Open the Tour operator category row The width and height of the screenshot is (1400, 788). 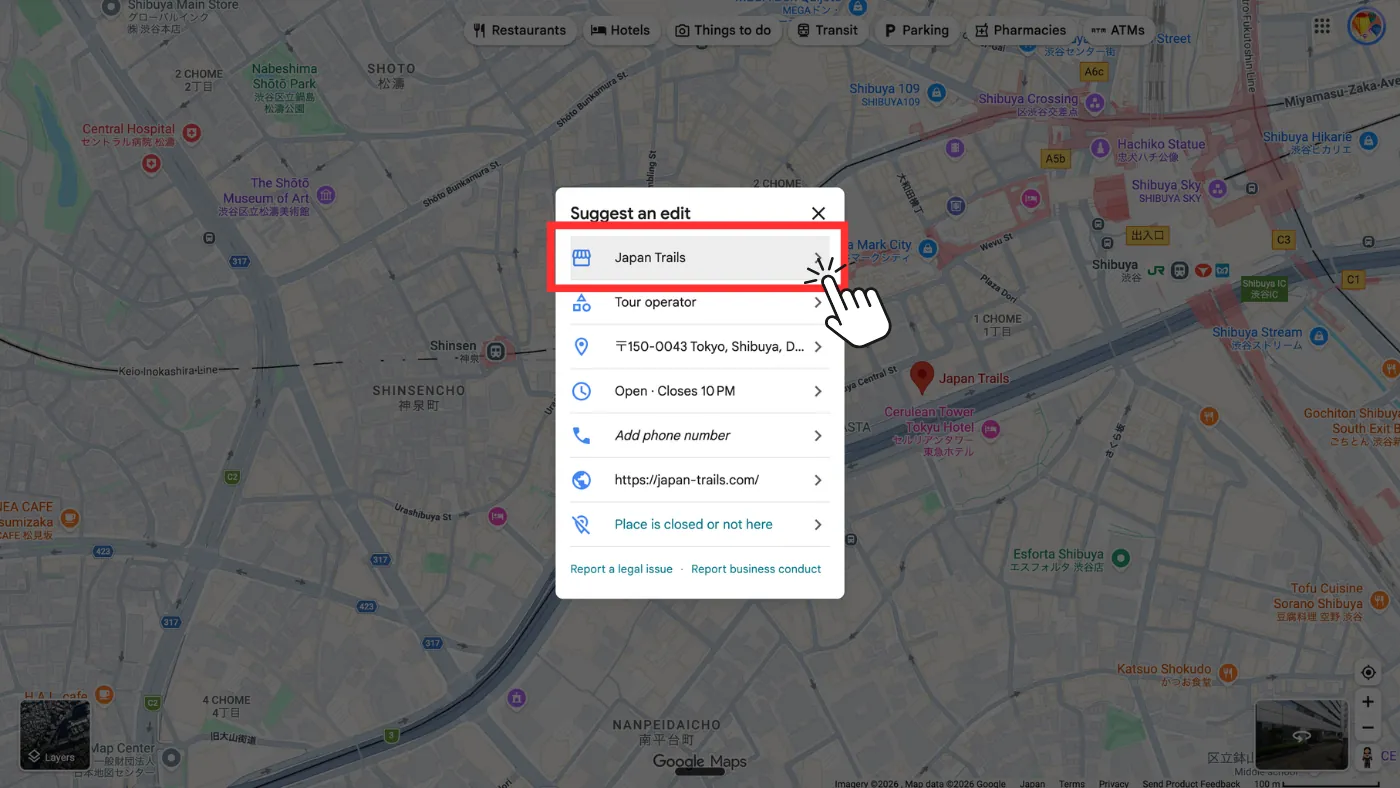[x=700, y=302]
